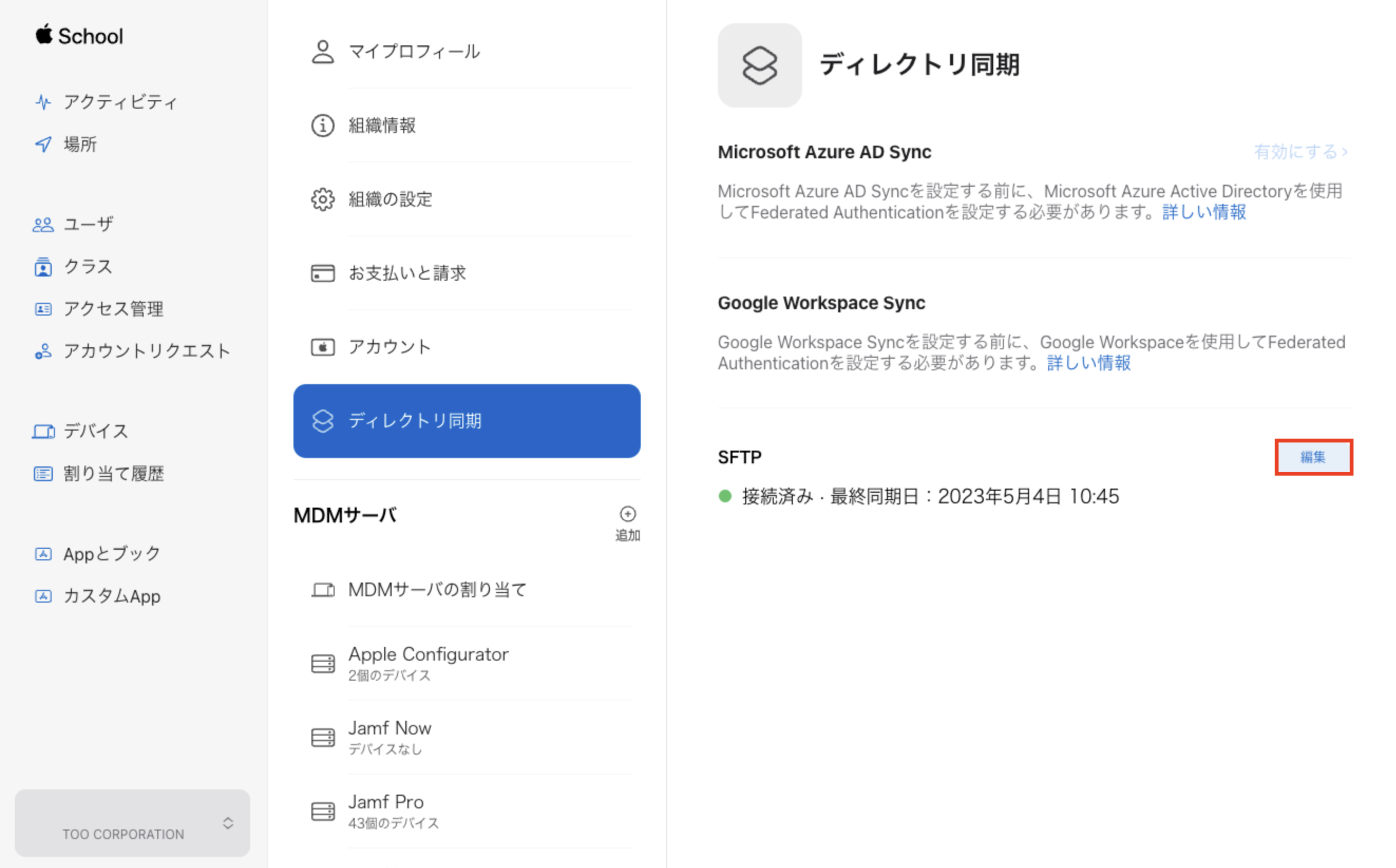The height and width of the screenshot is (868, 1396).
Task: Click the Classes (クラス) sidebar icon
Action: pyautogui.click(x=43, y=267)
